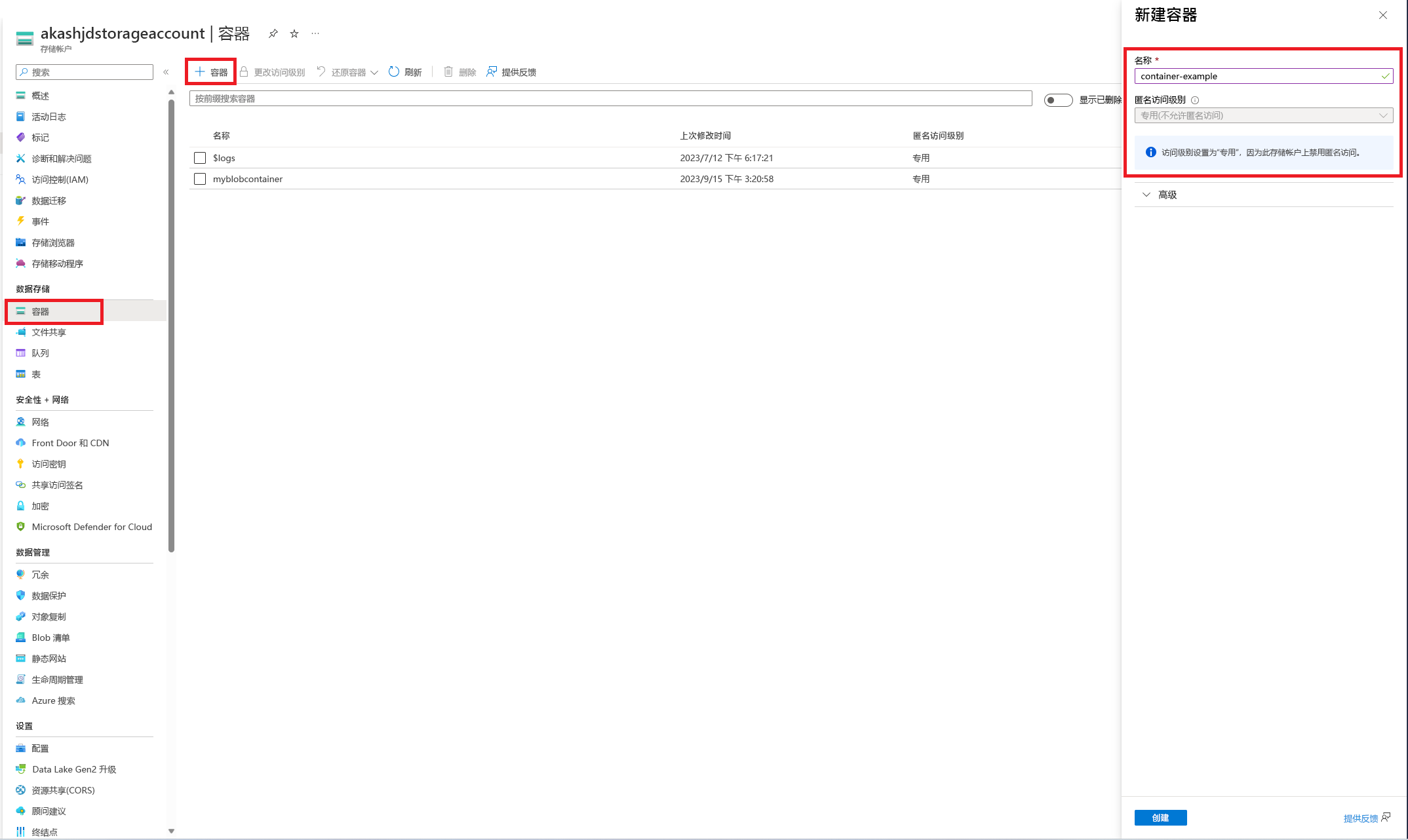Image resolution: width=1408 pixels, height=840 pixels.
Task: Open 生命周期管理 item
Action: [57, 679]
